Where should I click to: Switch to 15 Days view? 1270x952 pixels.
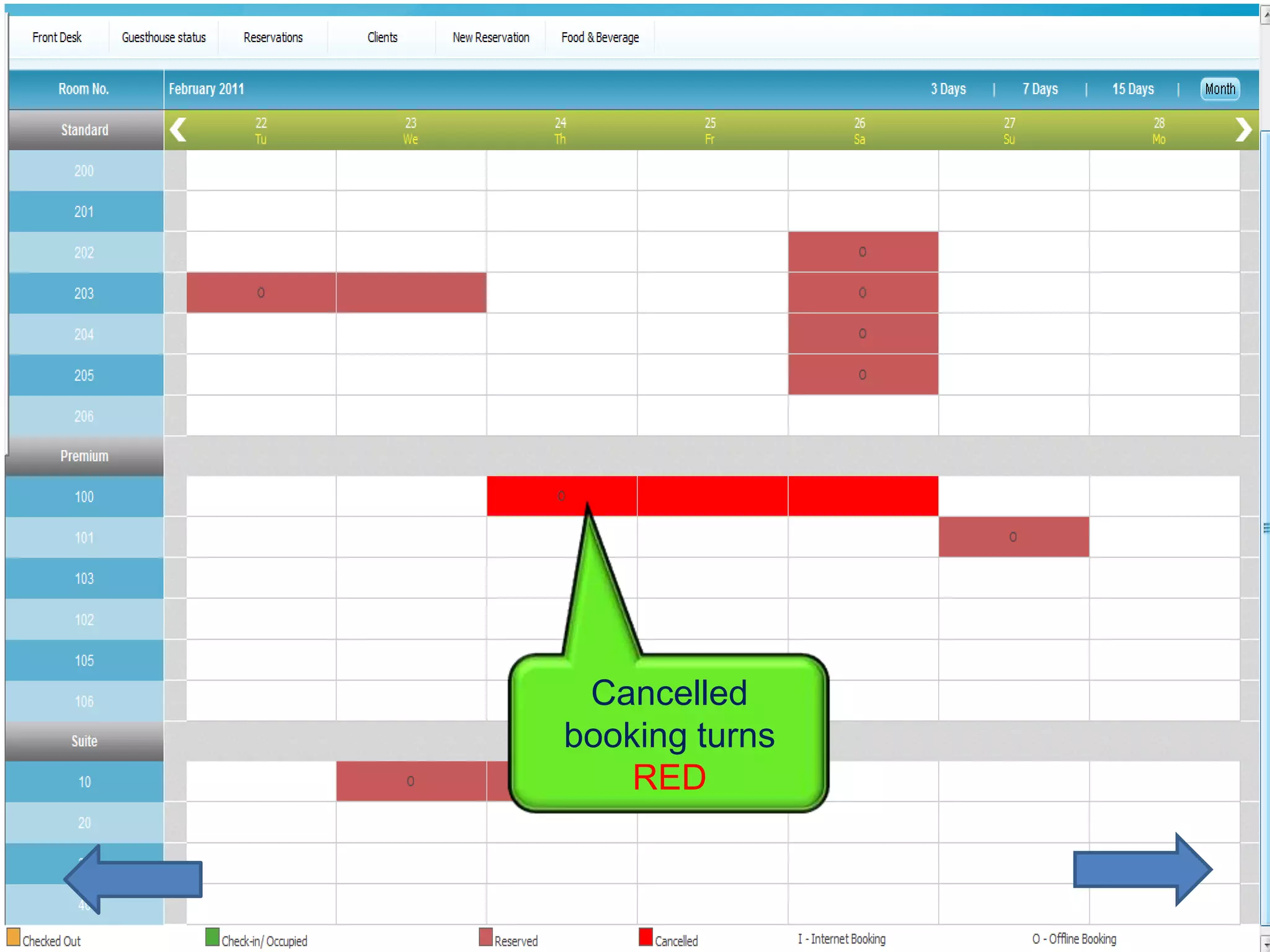point(1132,89)
